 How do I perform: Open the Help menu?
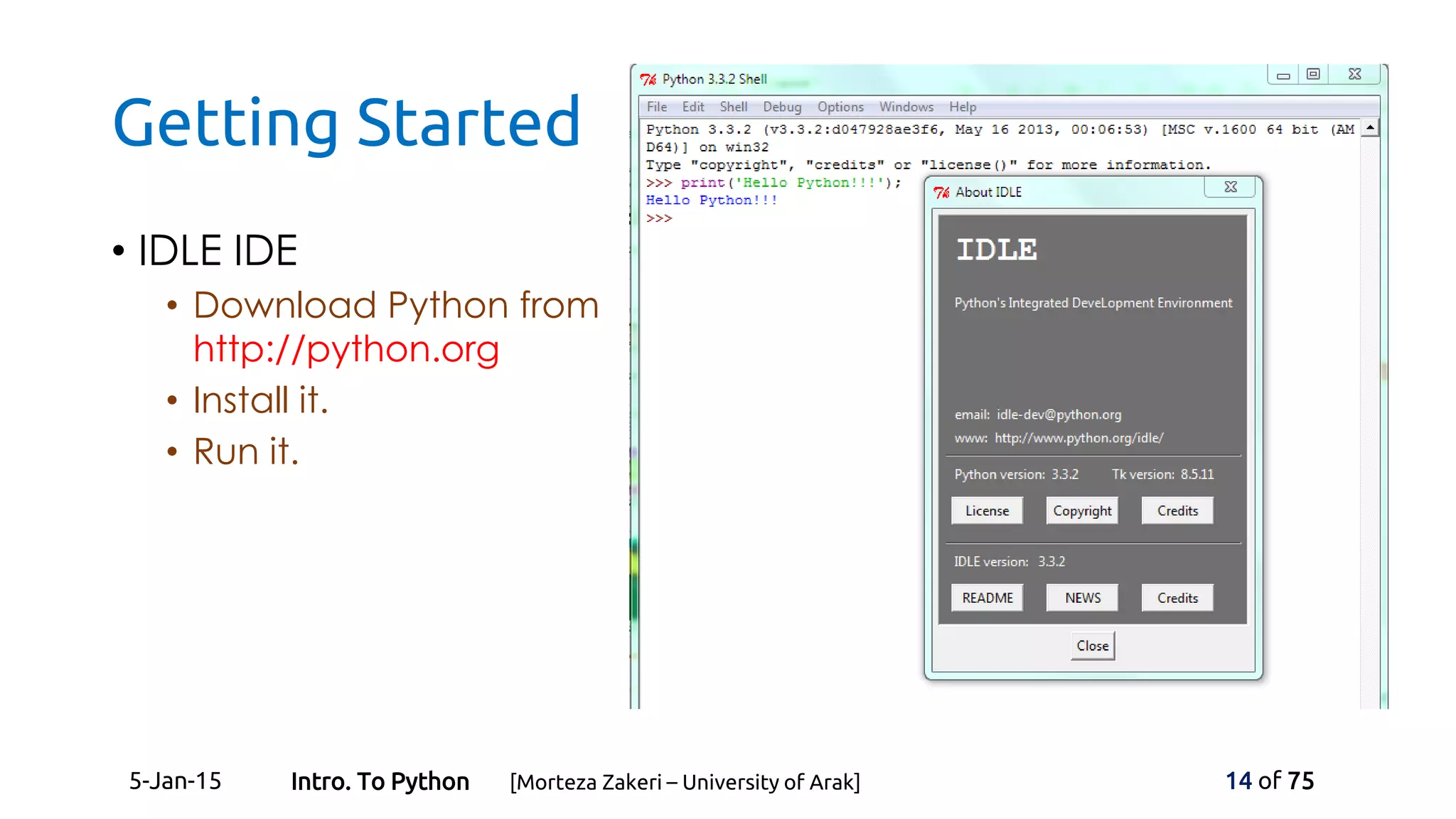click(963, 107)
